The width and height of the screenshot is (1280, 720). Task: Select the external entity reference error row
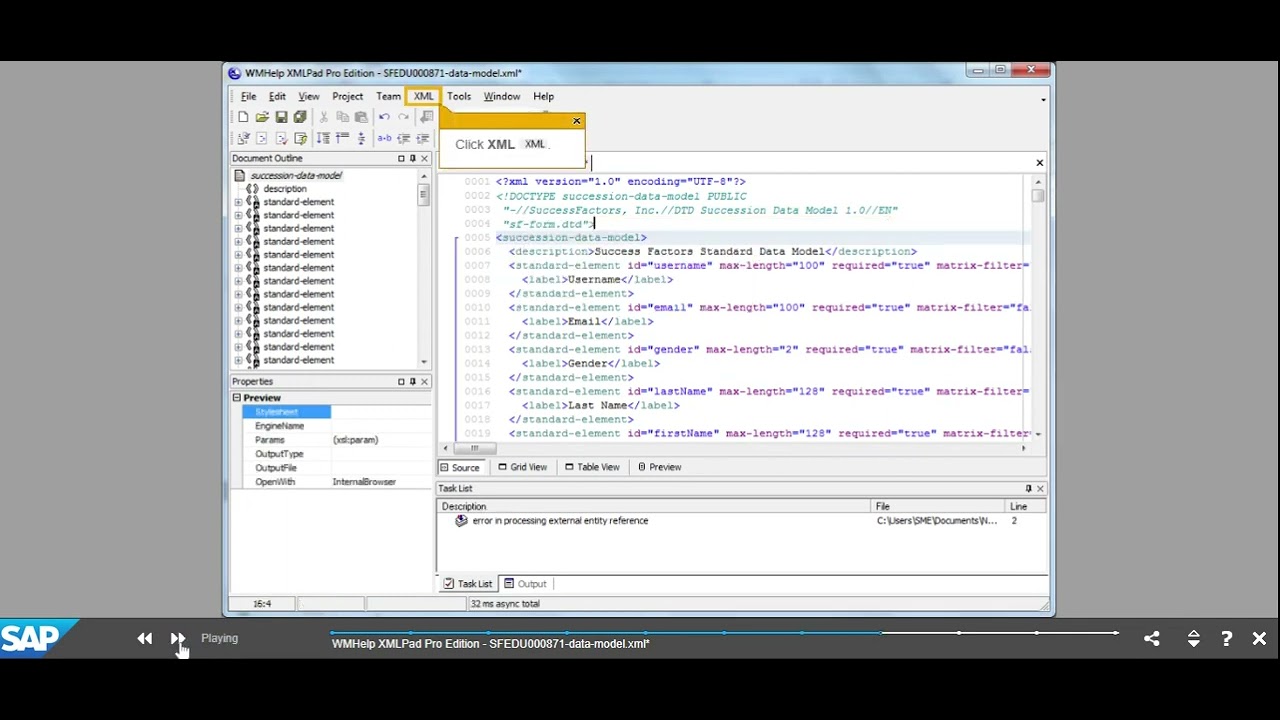(742, 521)
